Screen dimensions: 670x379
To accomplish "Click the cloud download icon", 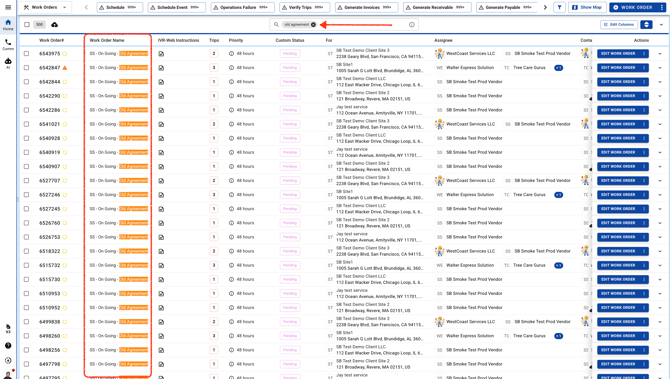I will (55, 25).
